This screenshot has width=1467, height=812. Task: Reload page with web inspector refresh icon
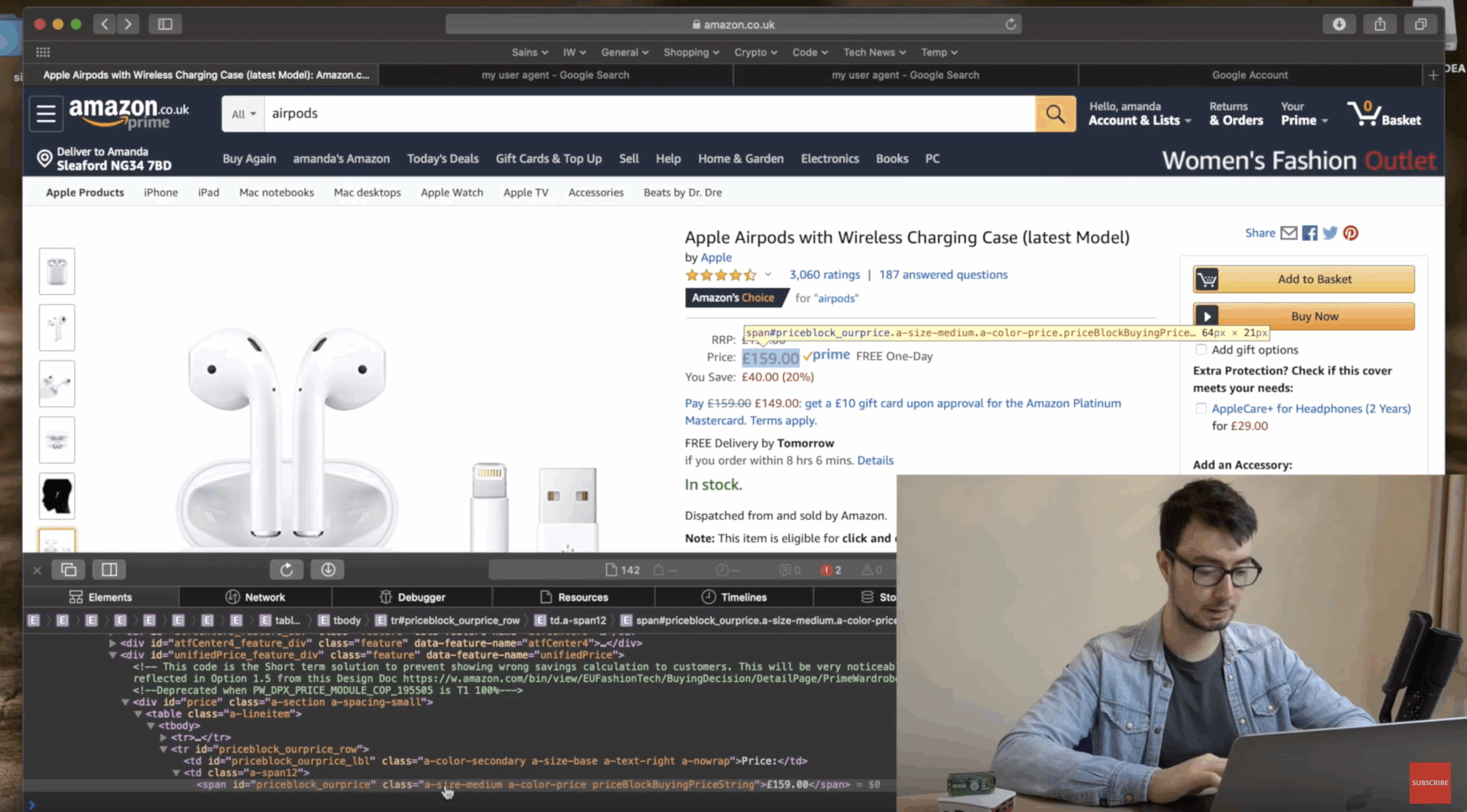point(287,570)
